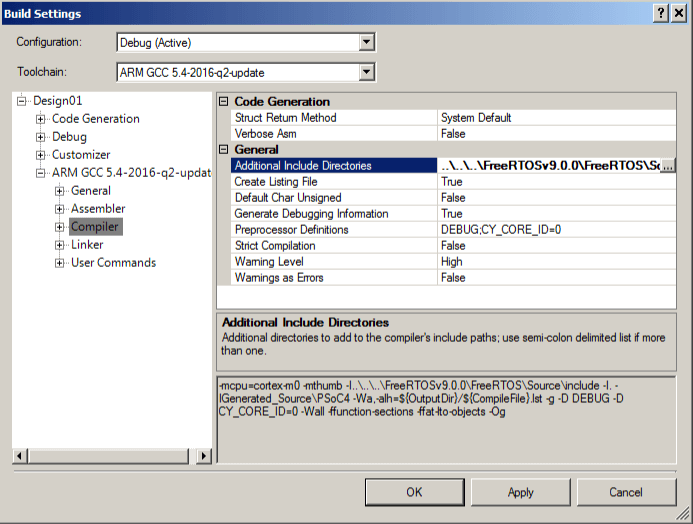Screen dimensions: 693x524
Task: Expand the Debug tree node
Action: (41, 137)
